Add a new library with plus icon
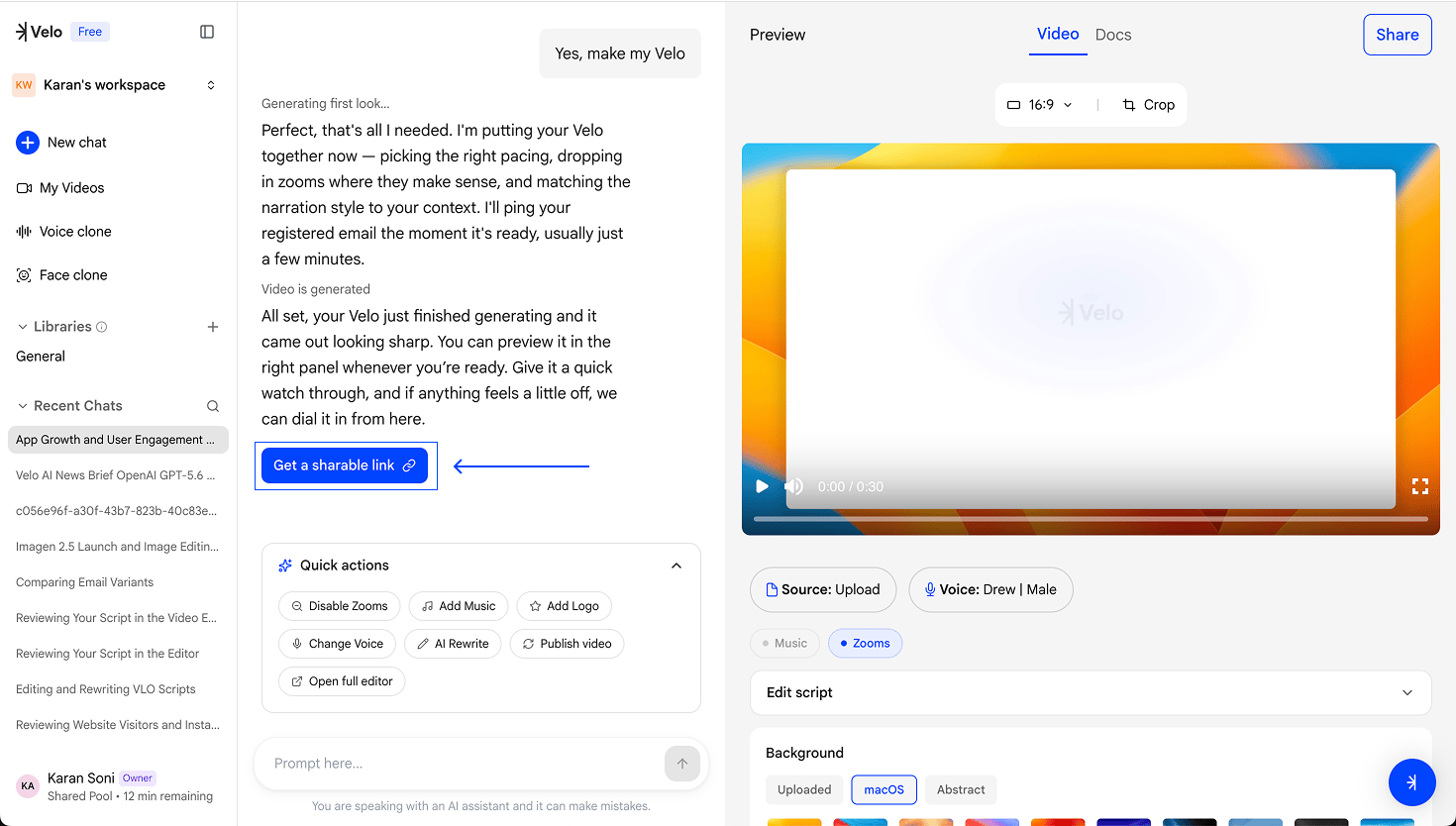This screenshot has height=826, width=1456. point(213,327)
